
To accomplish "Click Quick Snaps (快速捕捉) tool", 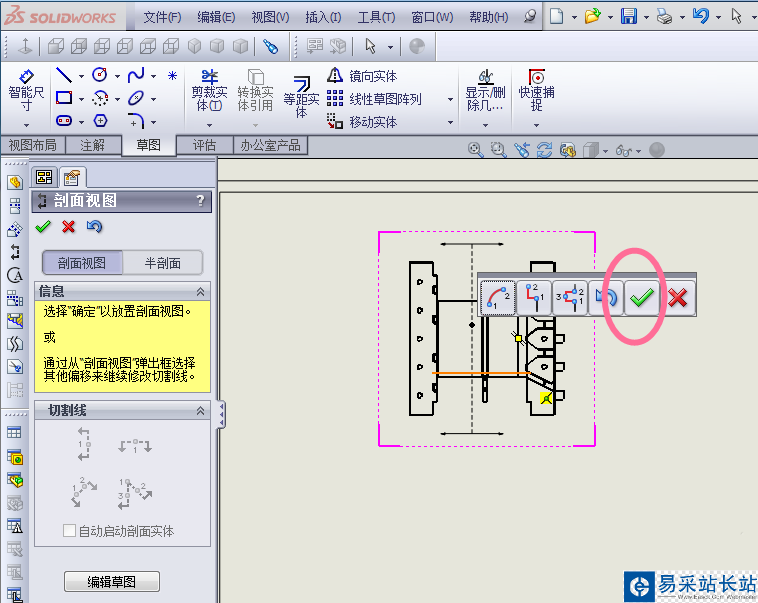I will point(537,91).
